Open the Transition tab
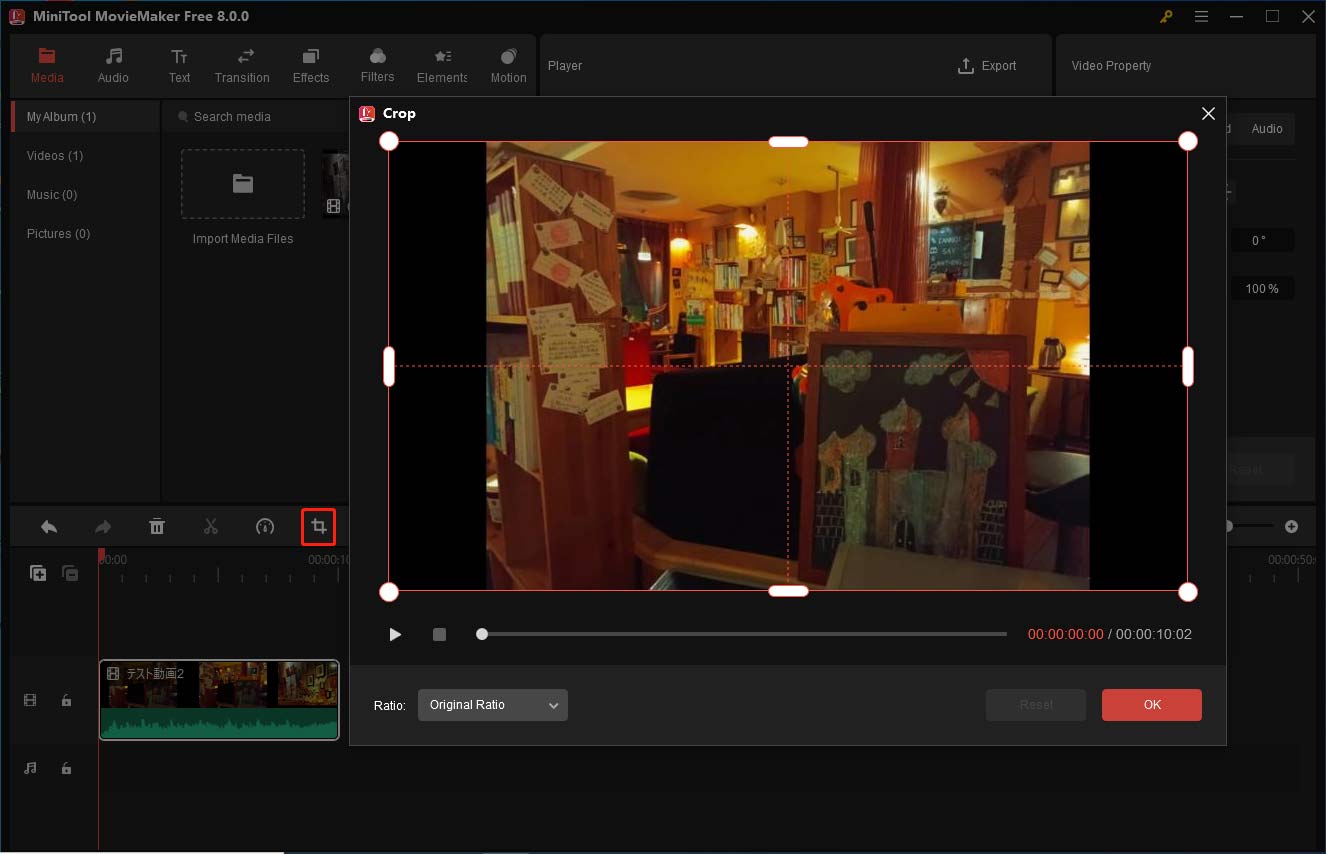1326x854 pixels. coord(242,65)
